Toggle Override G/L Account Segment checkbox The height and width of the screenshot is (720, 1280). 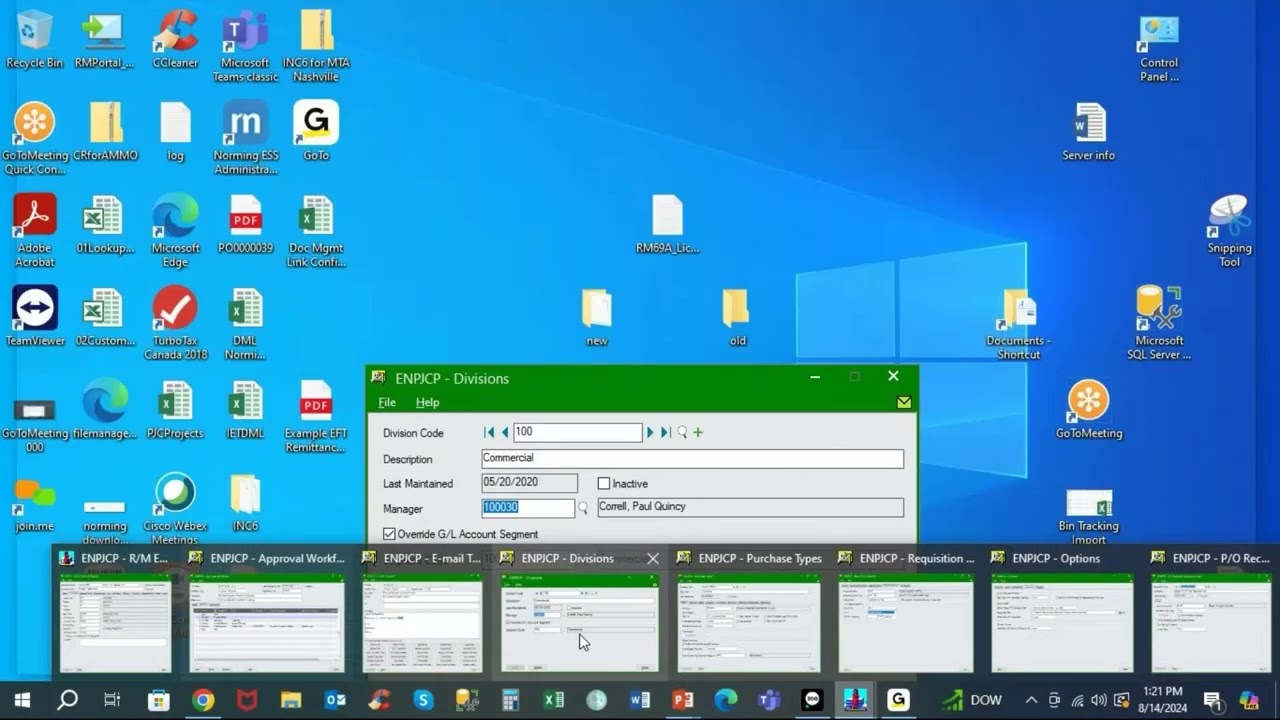coord(390,534)
